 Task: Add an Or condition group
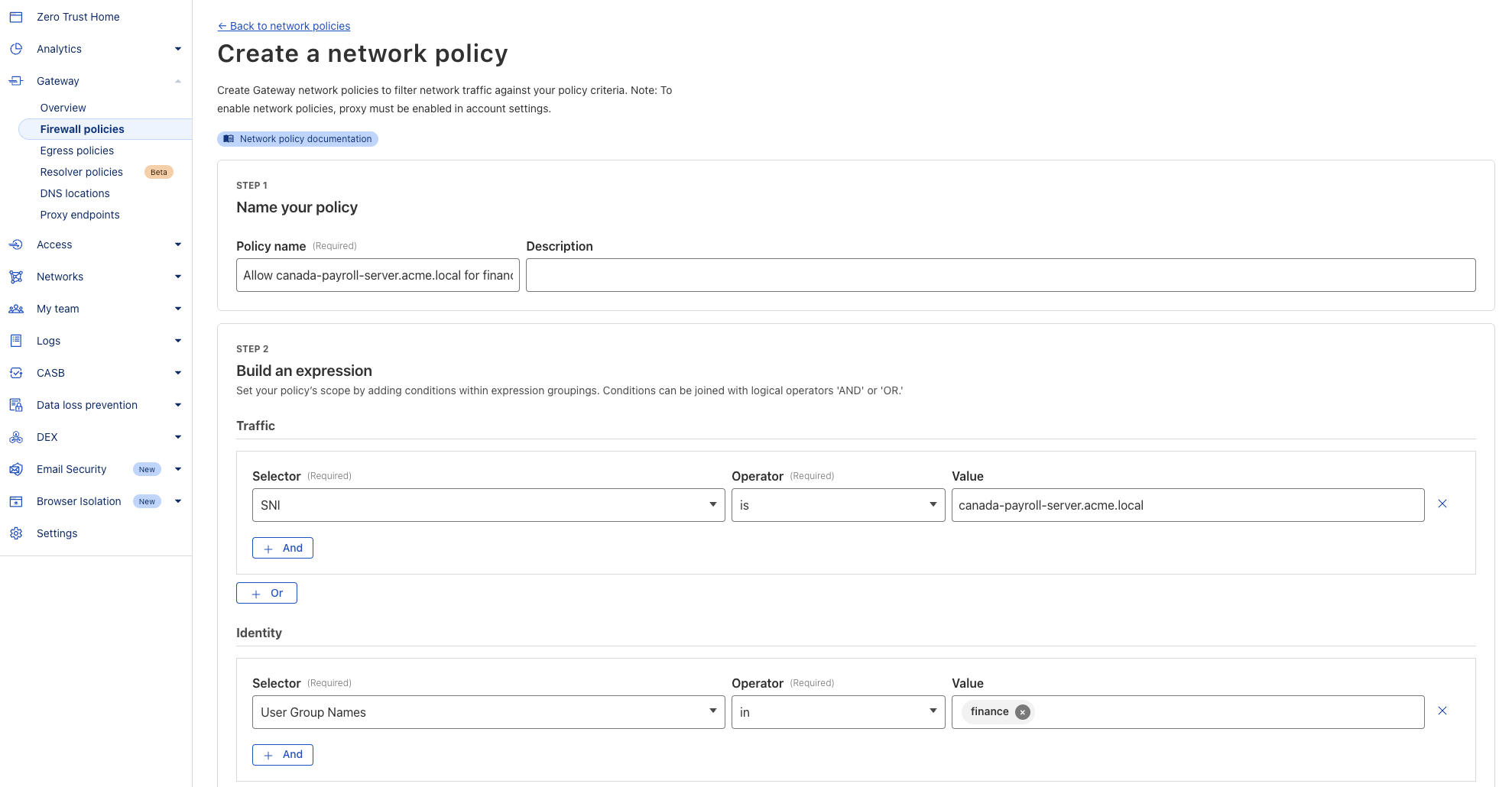267,593
